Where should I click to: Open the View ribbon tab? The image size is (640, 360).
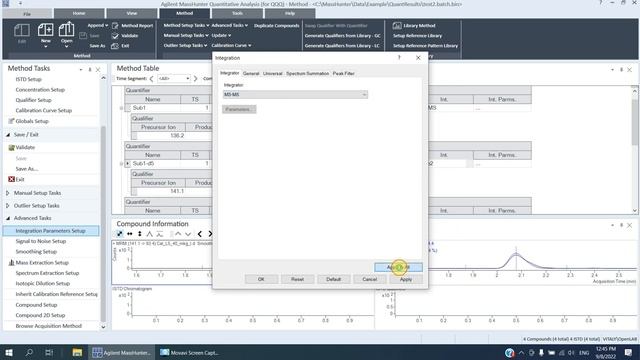coord(131,13)
